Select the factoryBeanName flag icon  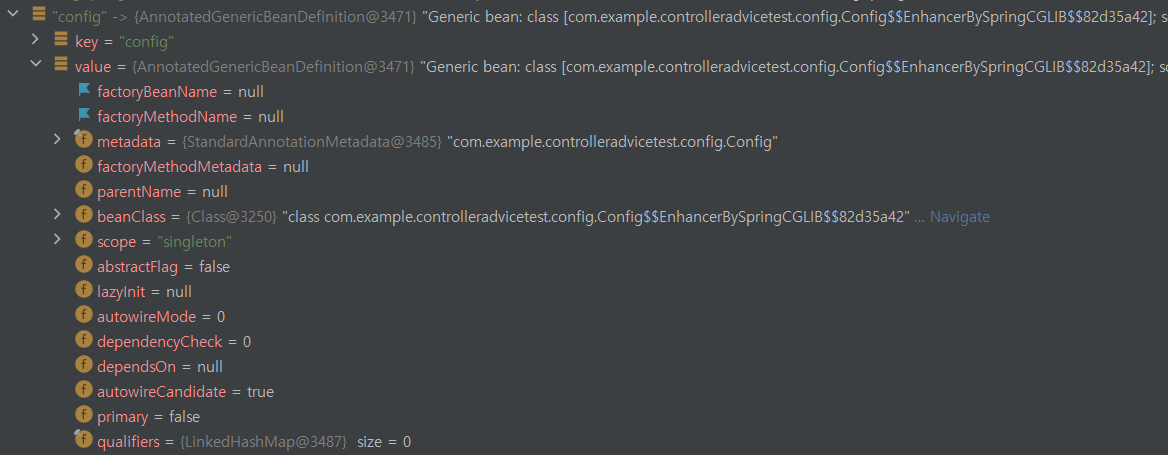[x=84, y=90]
